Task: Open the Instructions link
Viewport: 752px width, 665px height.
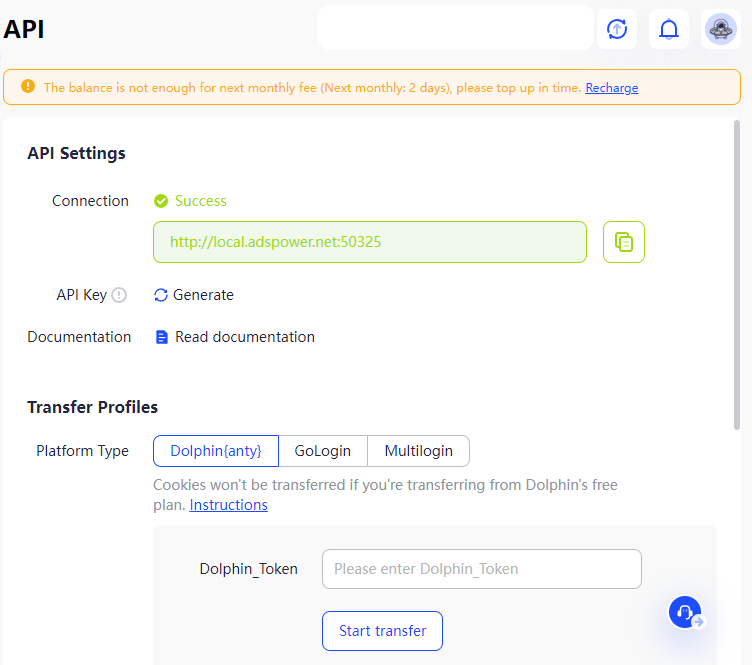Action: tap(228, 505)
